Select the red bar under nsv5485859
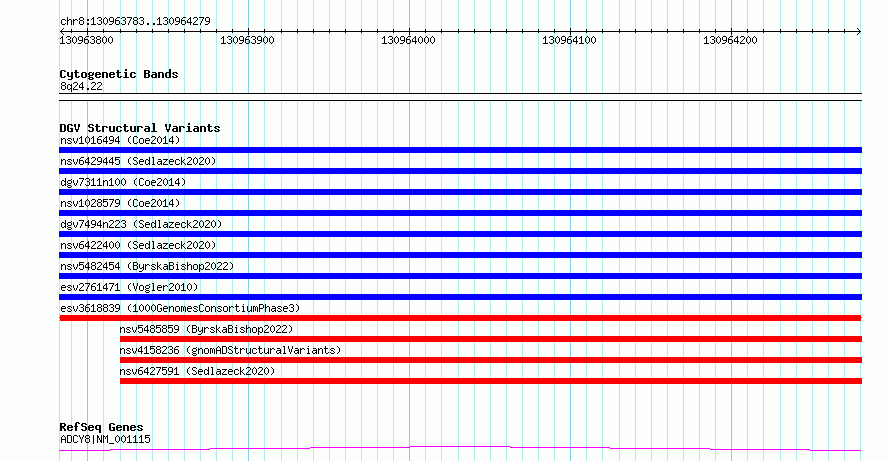Screen dimensions: 890x461 pyautogui.click(x=491, y=339)
